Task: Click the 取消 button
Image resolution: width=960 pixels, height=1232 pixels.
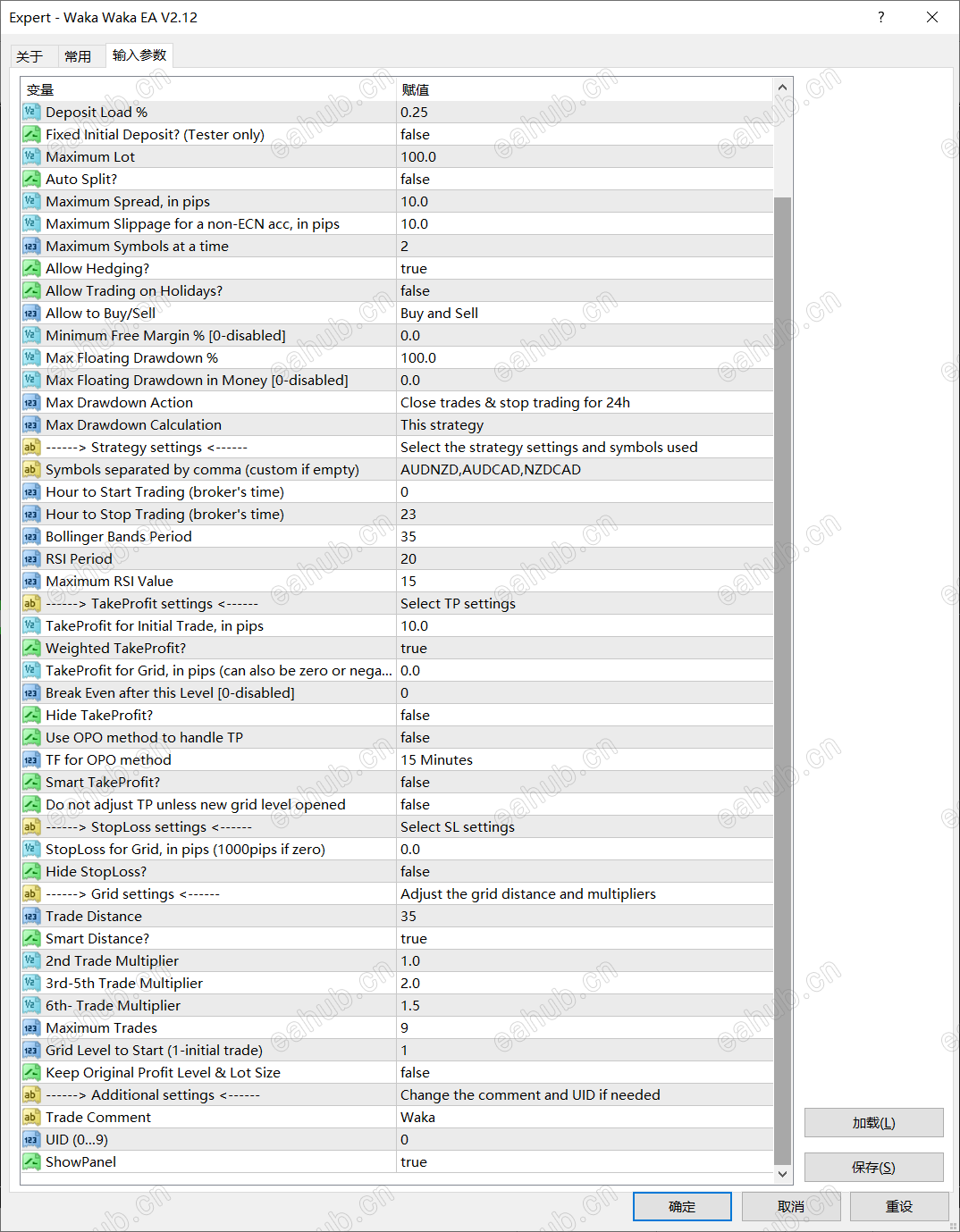Action: 791,1206
